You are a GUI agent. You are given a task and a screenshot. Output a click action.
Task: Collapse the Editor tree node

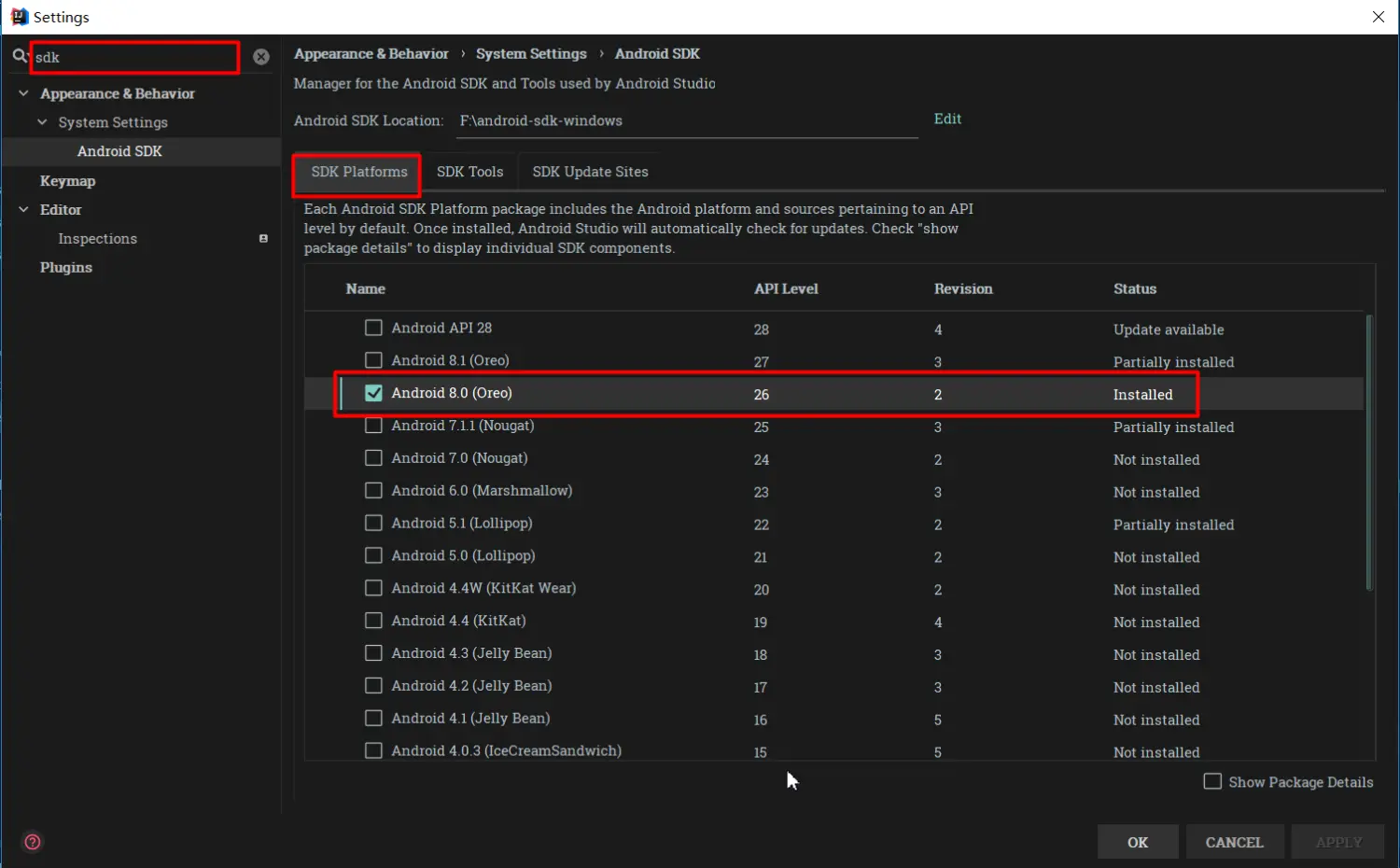(x=23, y=210)
